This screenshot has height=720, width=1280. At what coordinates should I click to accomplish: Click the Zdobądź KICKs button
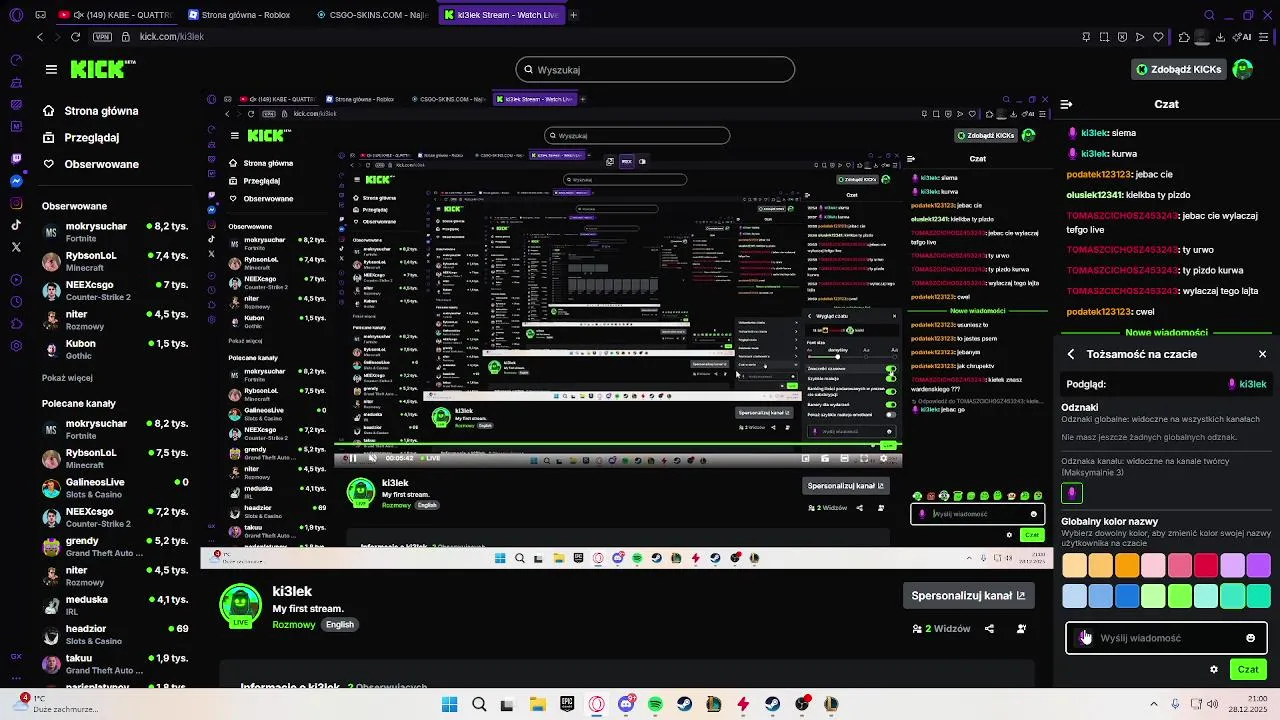tap(1178, 69)
